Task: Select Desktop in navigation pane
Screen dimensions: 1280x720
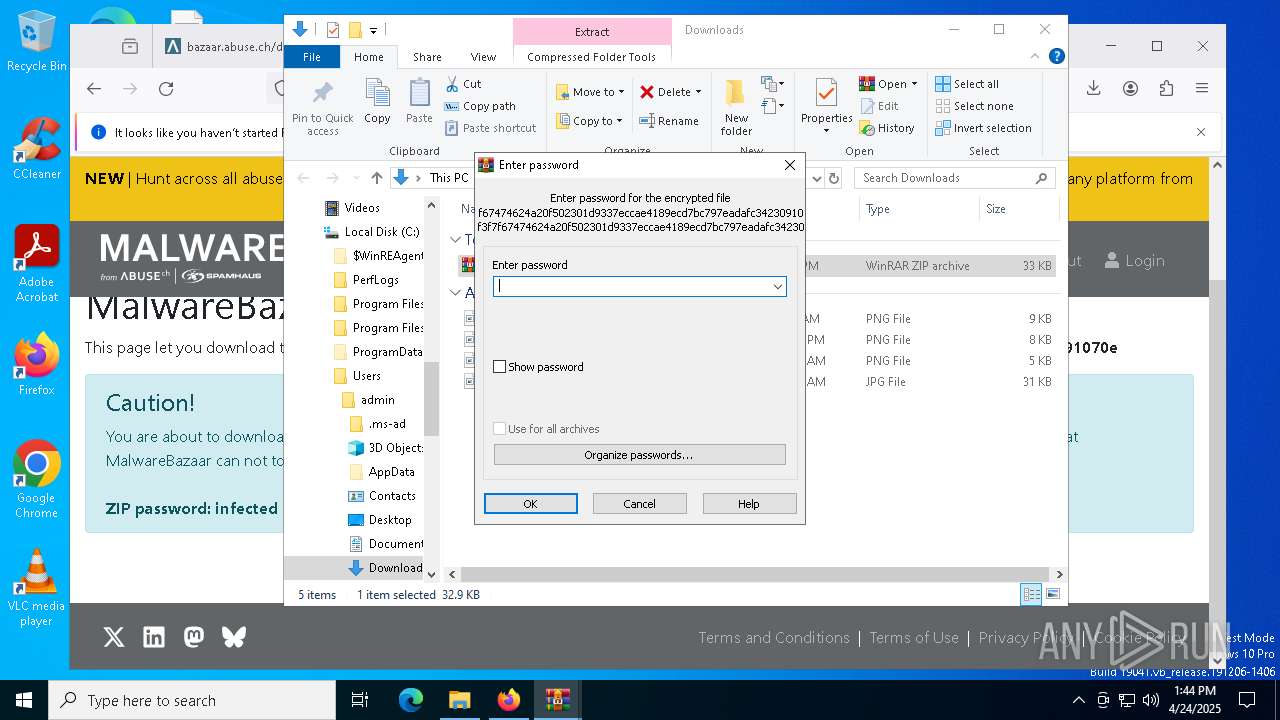Action: coord(389,520)
